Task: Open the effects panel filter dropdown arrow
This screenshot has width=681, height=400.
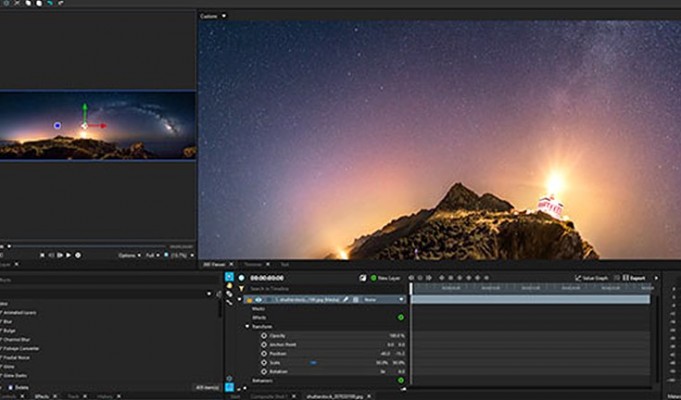Action: pyautogui.click(x=209, y=294)
